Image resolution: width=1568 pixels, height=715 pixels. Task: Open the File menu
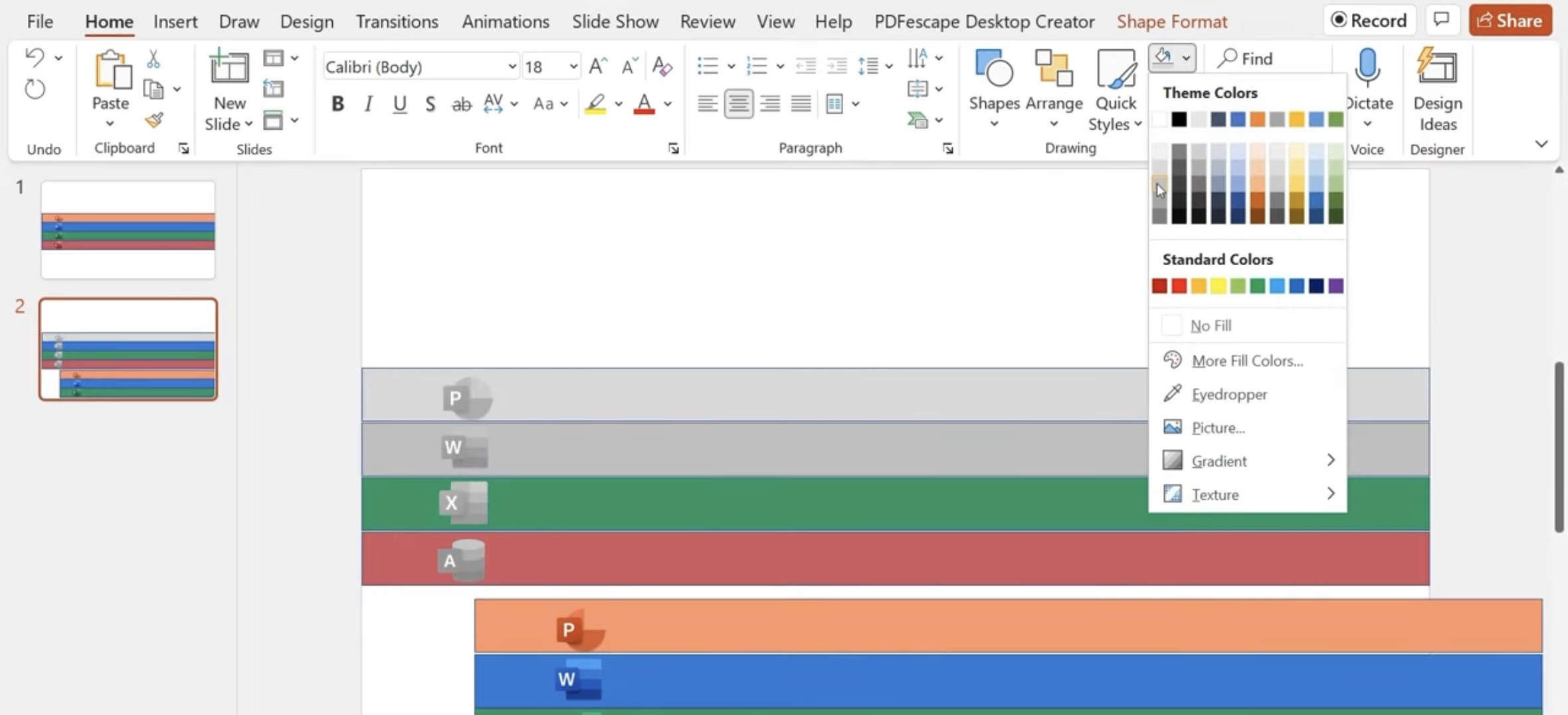pyautogui.click(x=40, y=21)
